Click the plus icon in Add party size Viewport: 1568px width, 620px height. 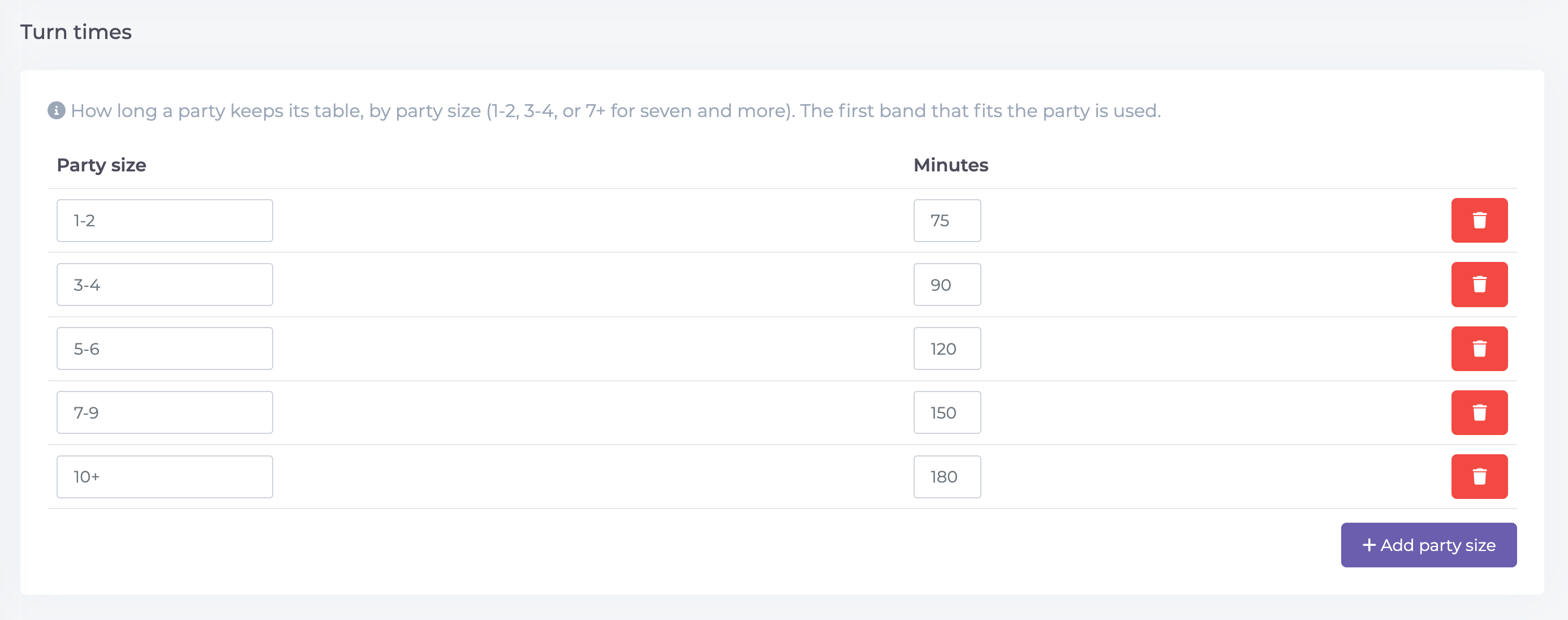point(1369,545)
